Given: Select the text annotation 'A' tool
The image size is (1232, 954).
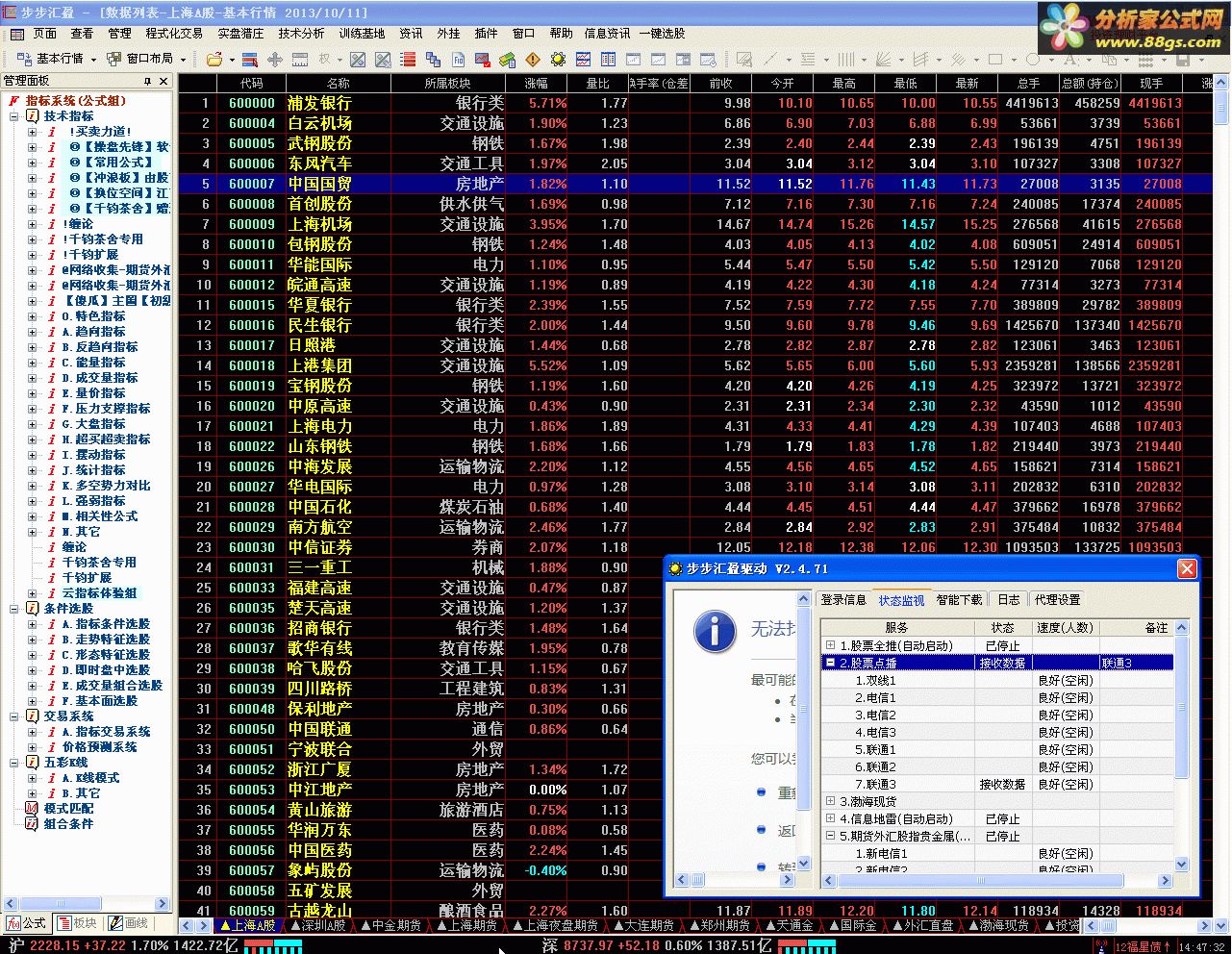Looking at the screenshot, I should [x=1070, y=60].
